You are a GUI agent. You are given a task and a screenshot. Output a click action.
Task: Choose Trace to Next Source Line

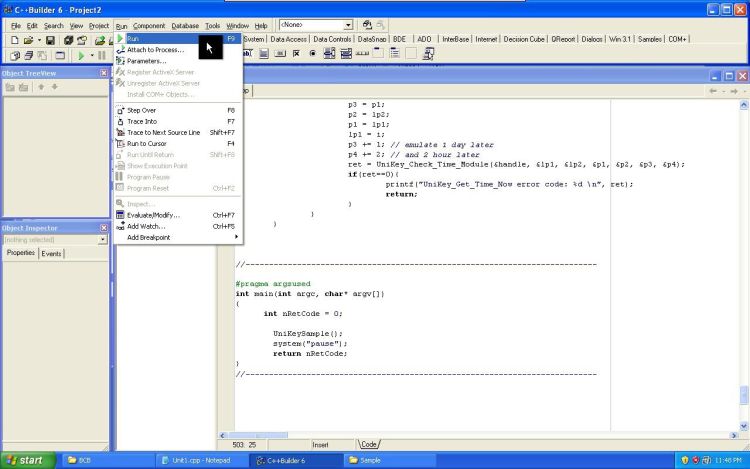(178, 132)
